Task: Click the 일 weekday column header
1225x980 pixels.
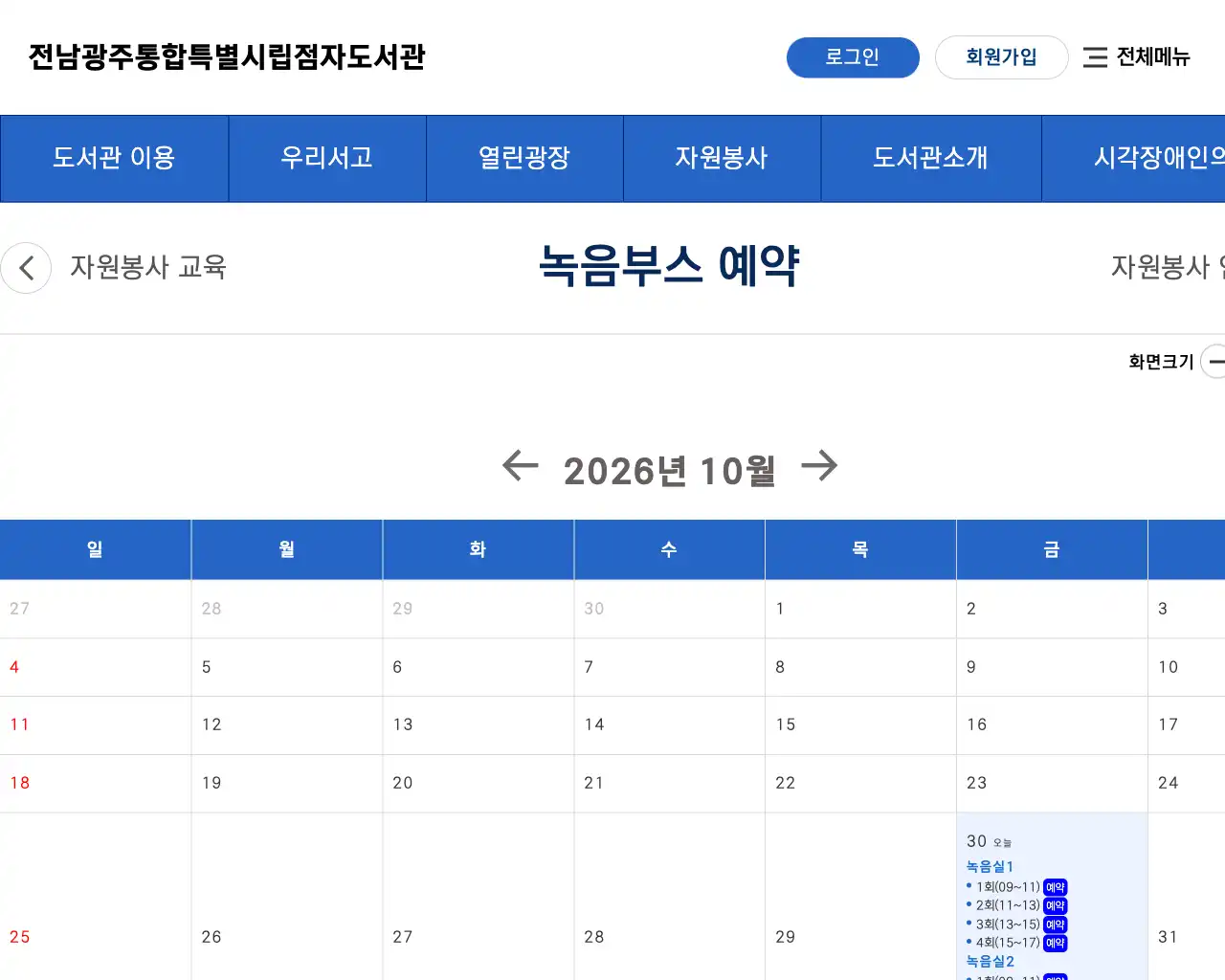Action: 95,549
